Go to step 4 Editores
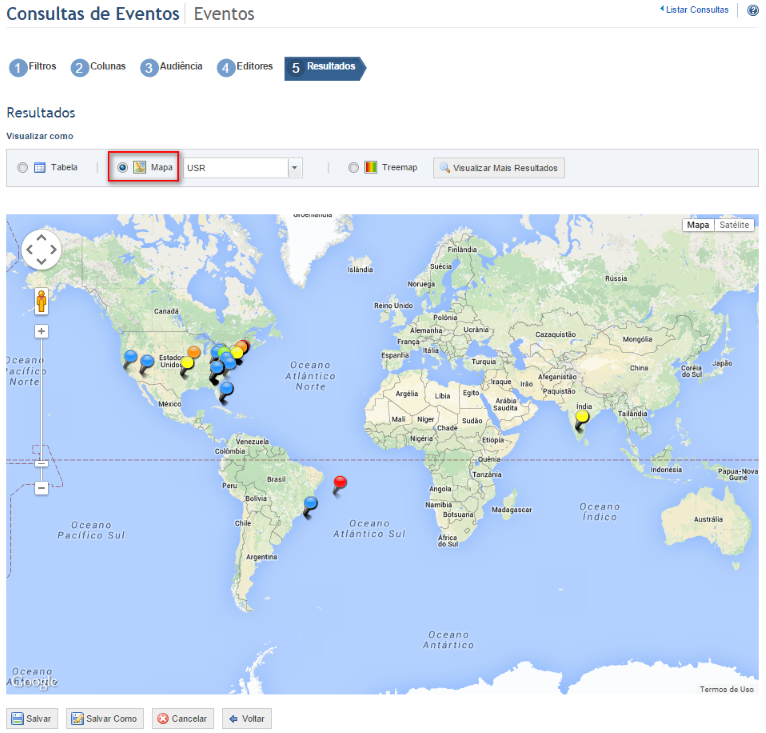Image resolution: width=766 pixels, height=733 pixels. click(x=245, y=67)
